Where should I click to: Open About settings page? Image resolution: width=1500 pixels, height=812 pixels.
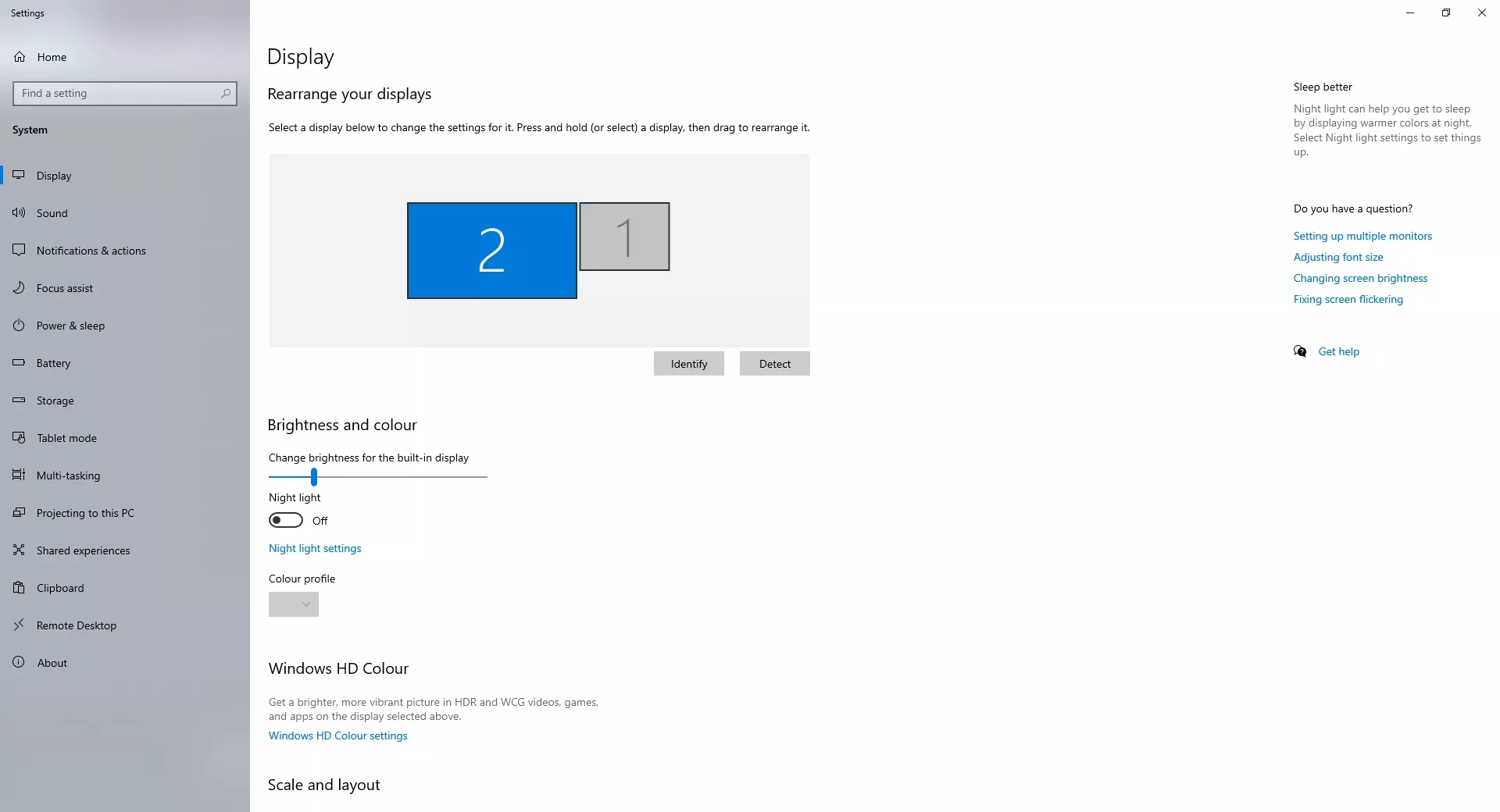[x=125, y=663]
